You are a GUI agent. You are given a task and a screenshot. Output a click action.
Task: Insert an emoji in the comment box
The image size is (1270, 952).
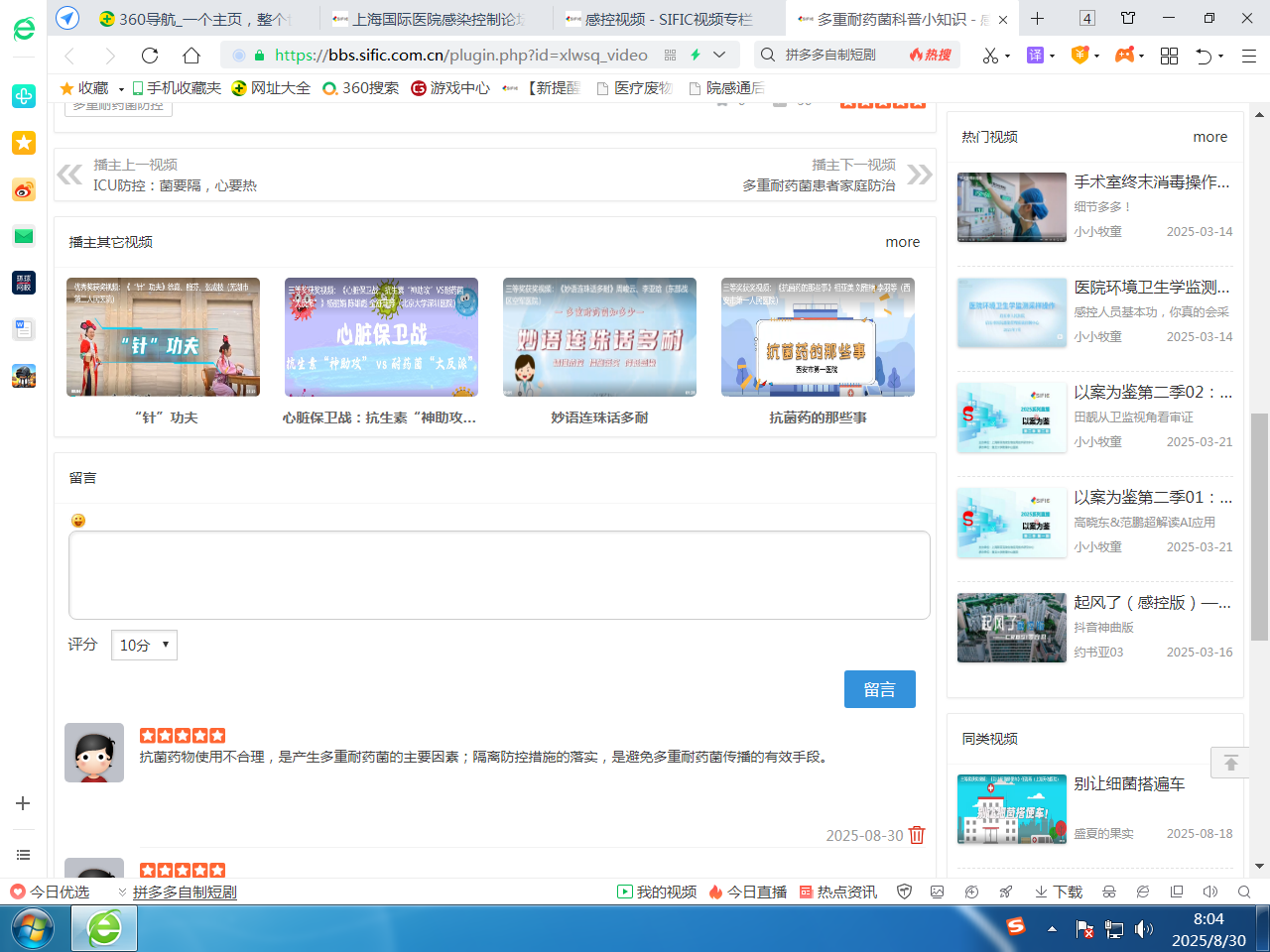76,521
